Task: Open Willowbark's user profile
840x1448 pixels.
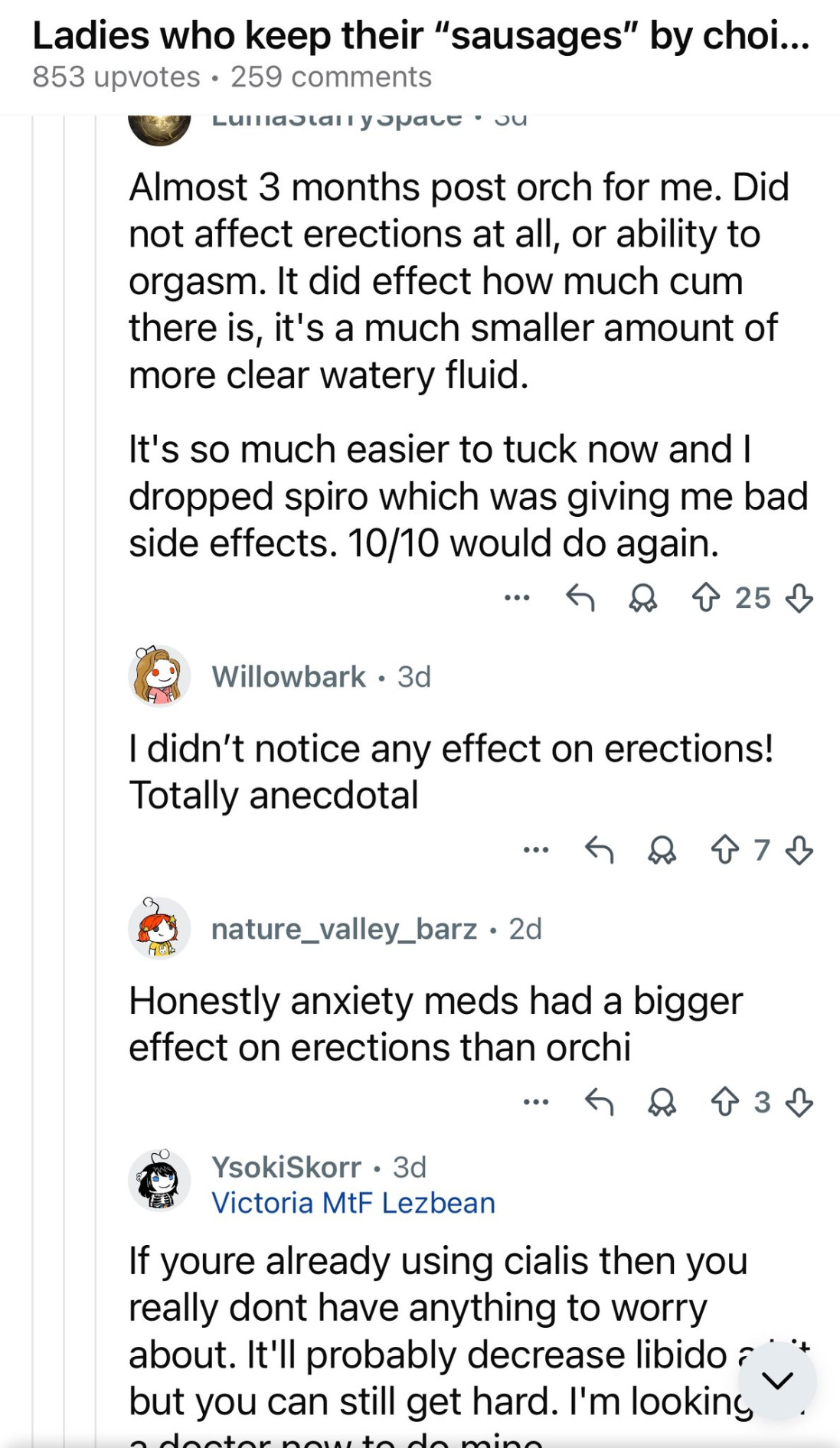Action: 289,677
